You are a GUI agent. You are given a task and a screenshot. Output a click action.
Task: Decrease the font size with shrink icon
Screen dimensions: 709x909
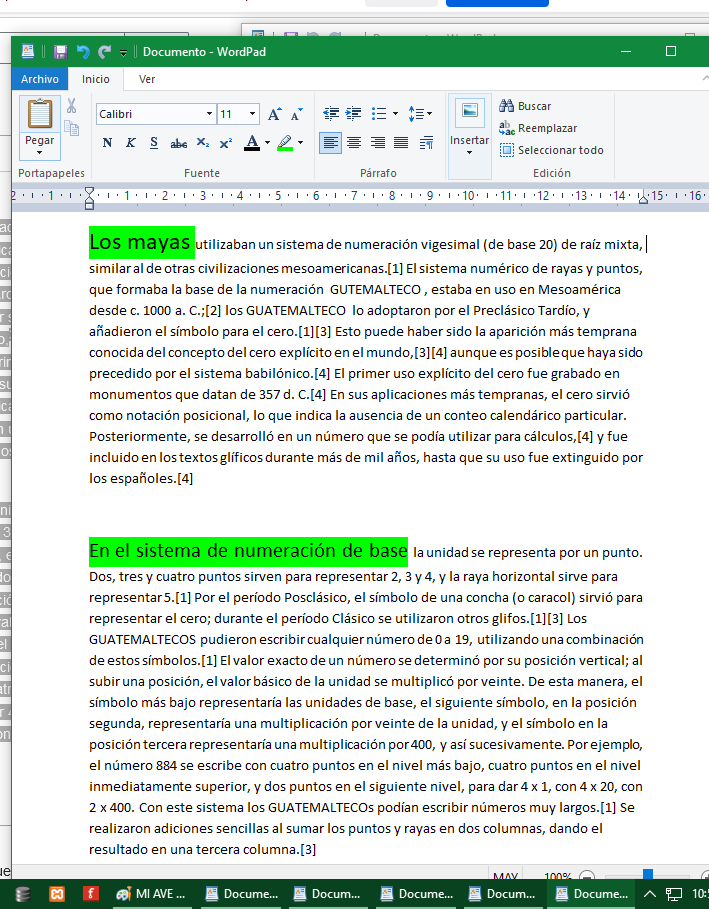(x=296, y=114)
